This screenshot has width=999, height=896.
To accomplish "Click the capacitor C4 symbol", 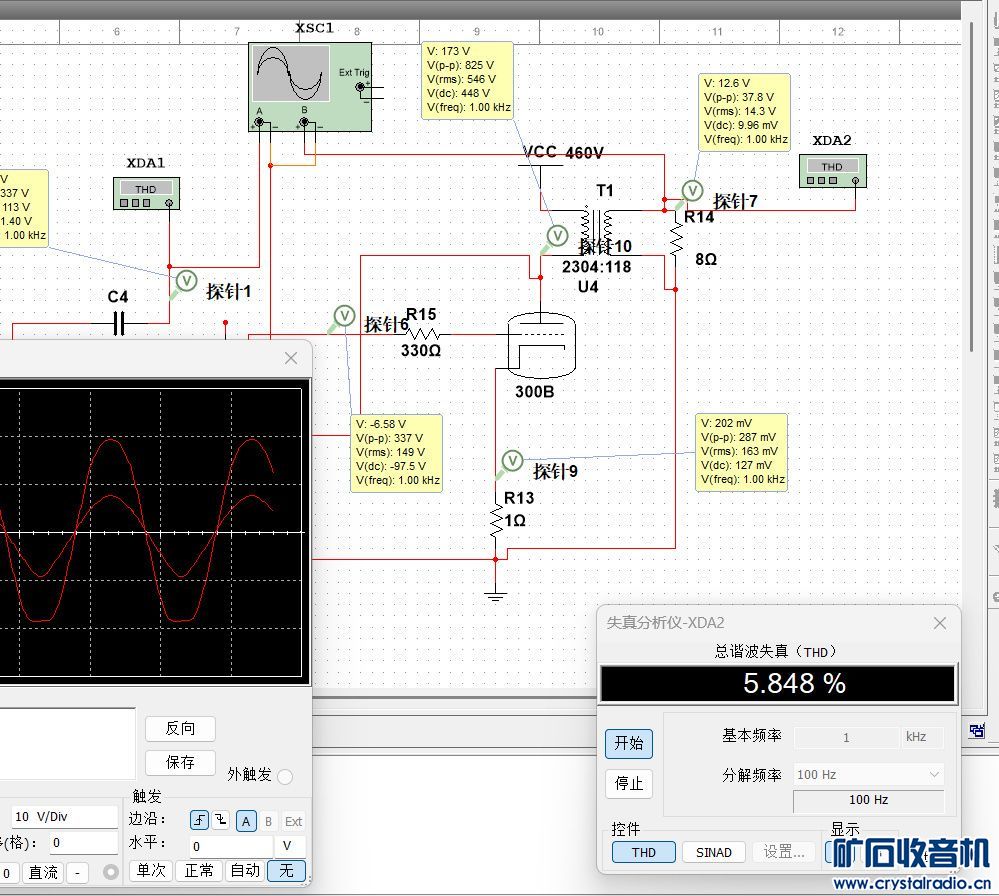I will pos(119,323).
